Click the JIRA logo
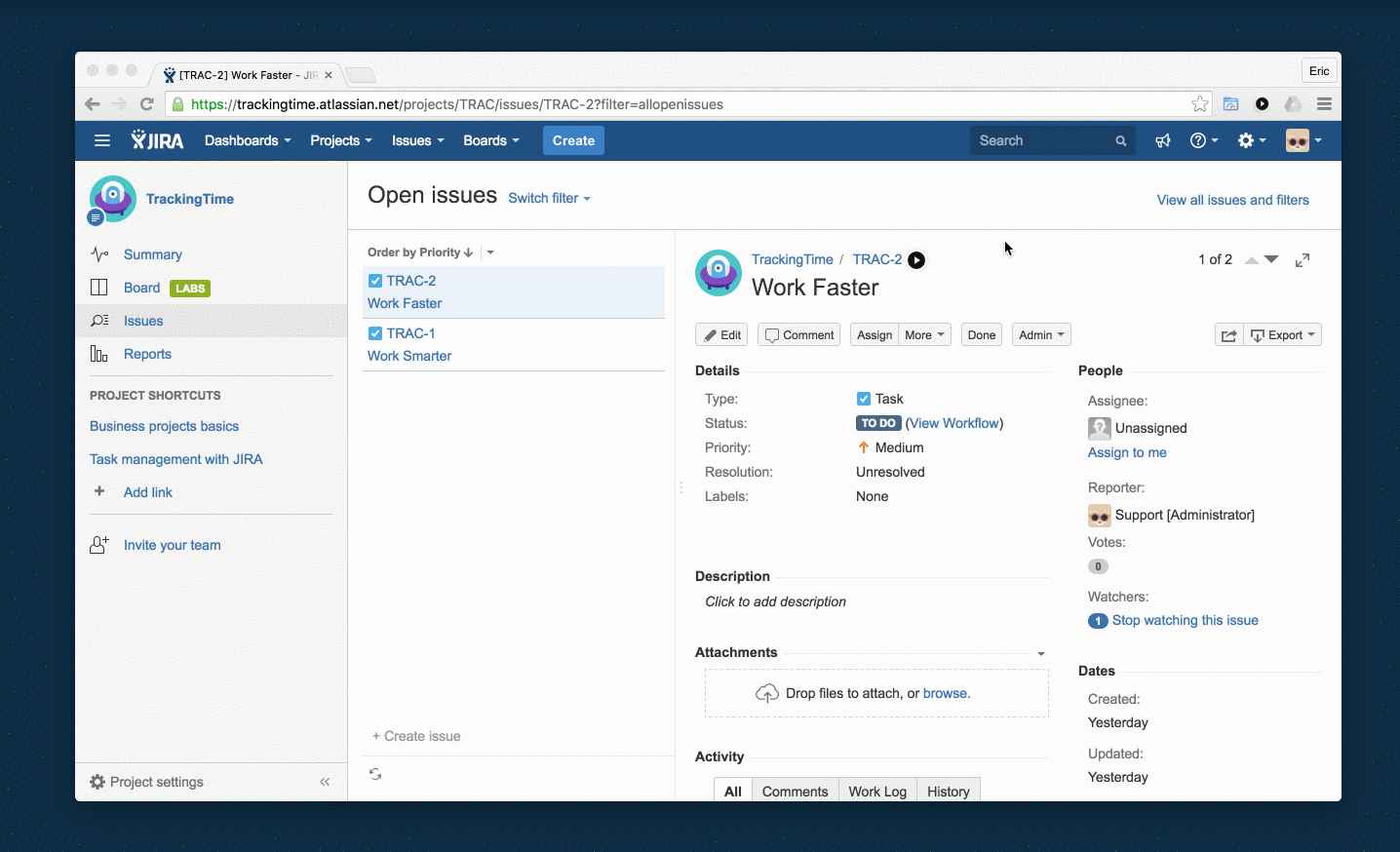1400x852 pixels. [x=157, y=140]
